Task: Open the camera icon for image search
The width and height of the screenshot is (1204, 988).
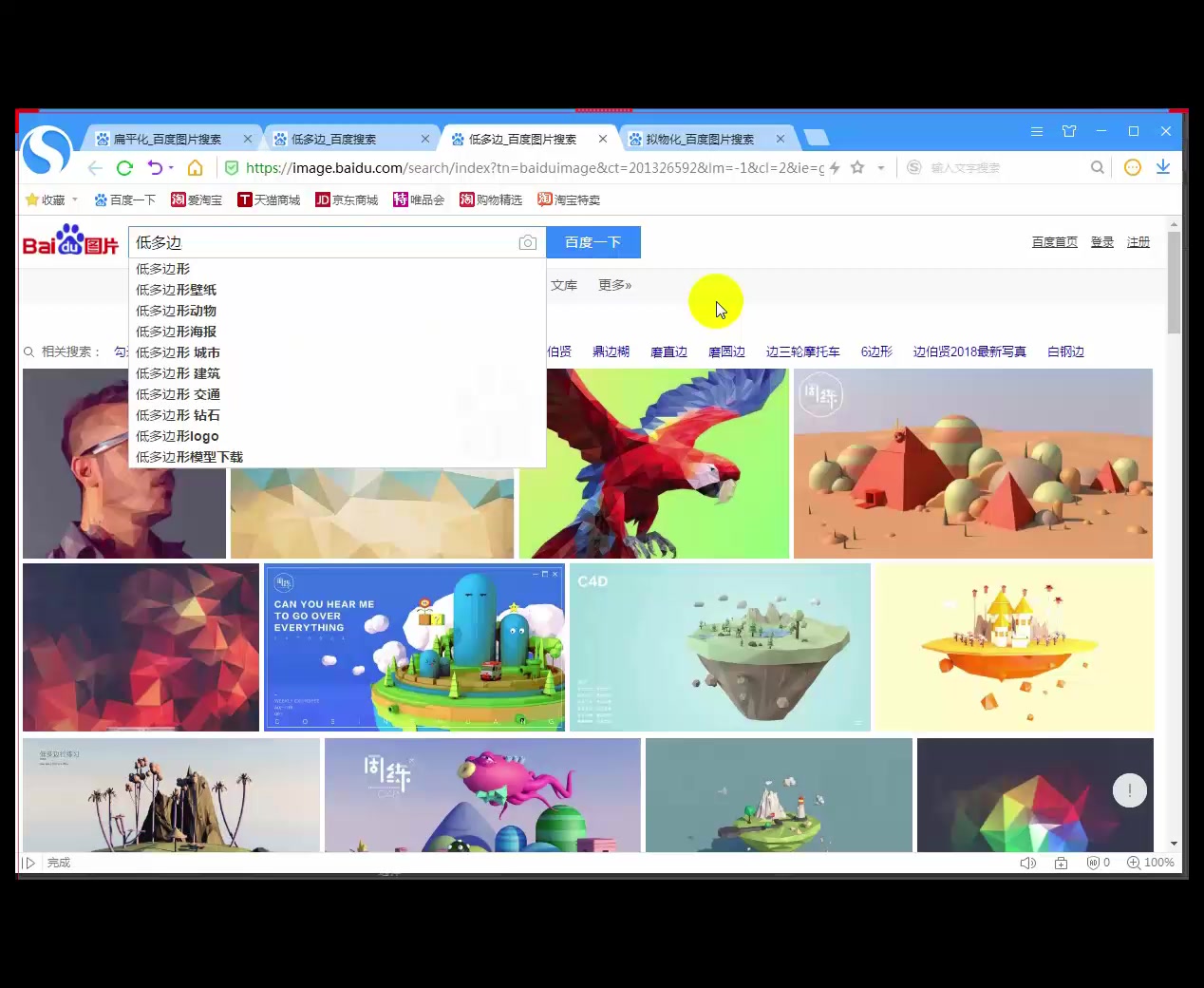Action: pos(528,242)
